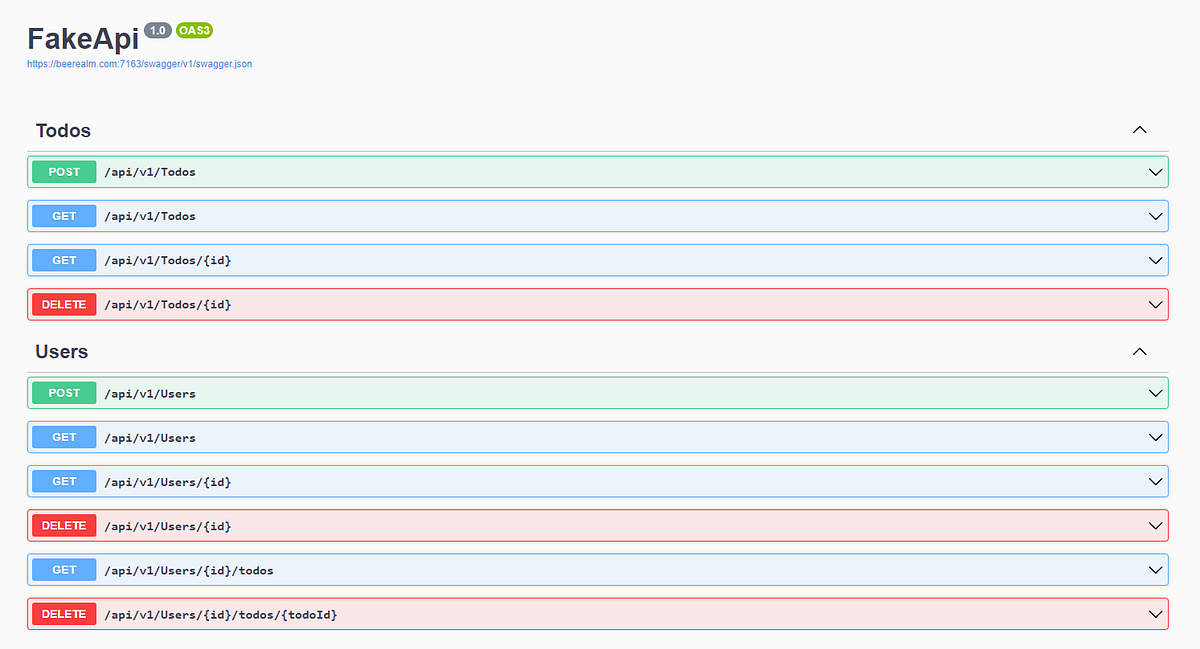
Task: Click the GET badge on /api/v1/Users/{id}
Action: [x=63, y=481]
